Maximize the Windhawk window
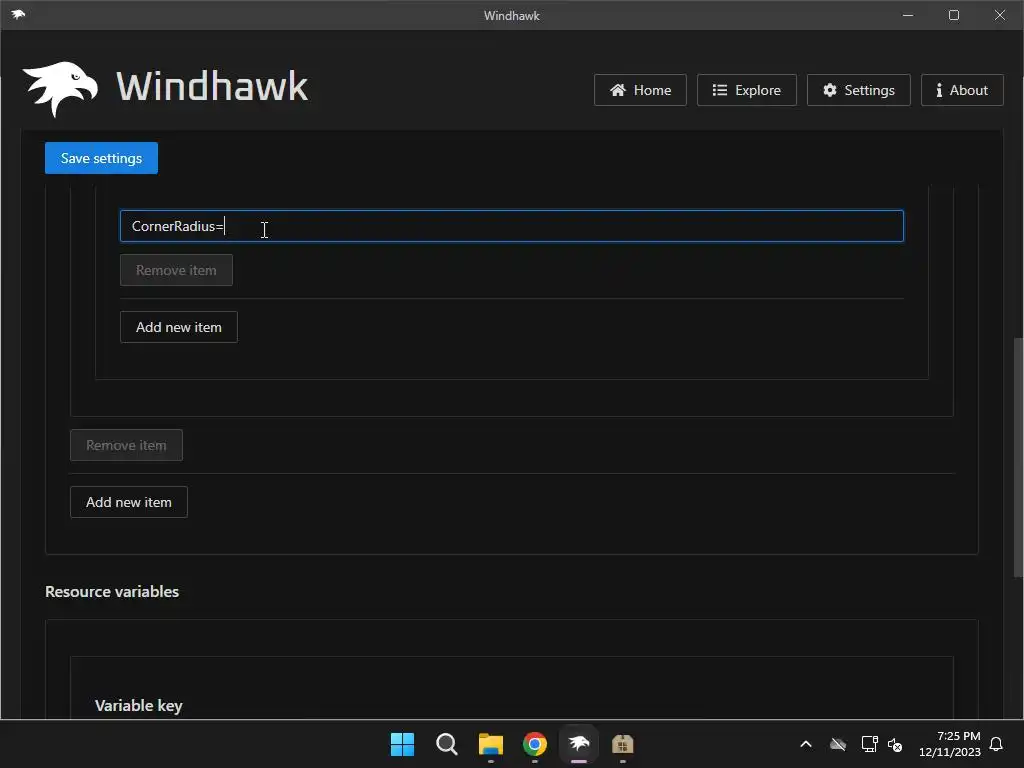 coord(954,15)
